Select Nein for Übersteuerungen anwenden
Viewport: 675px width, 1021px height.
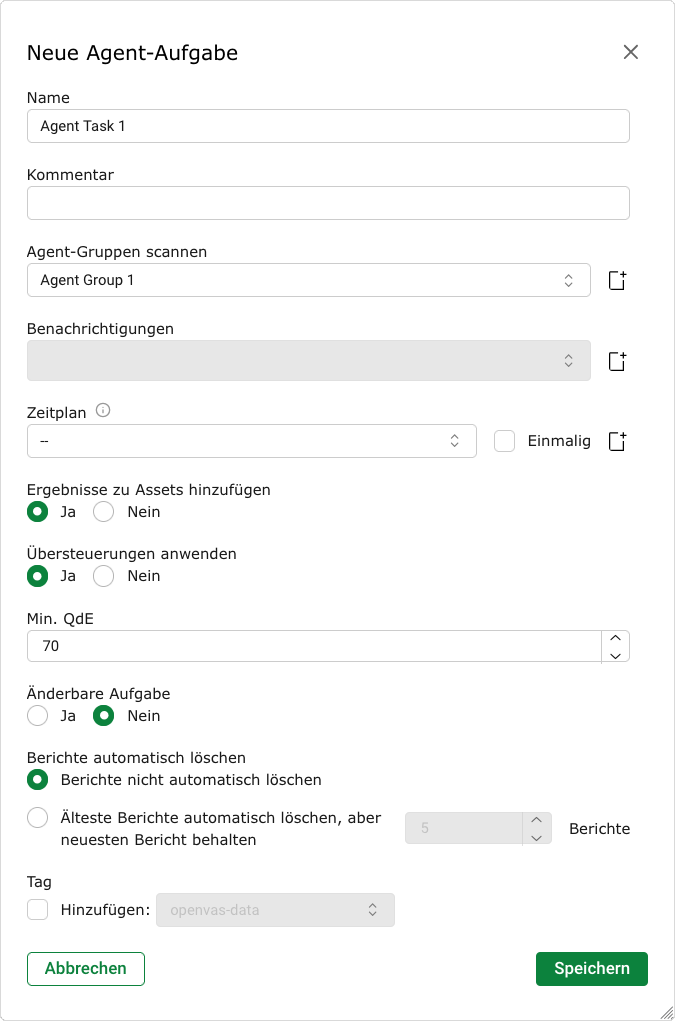point(104,576)
